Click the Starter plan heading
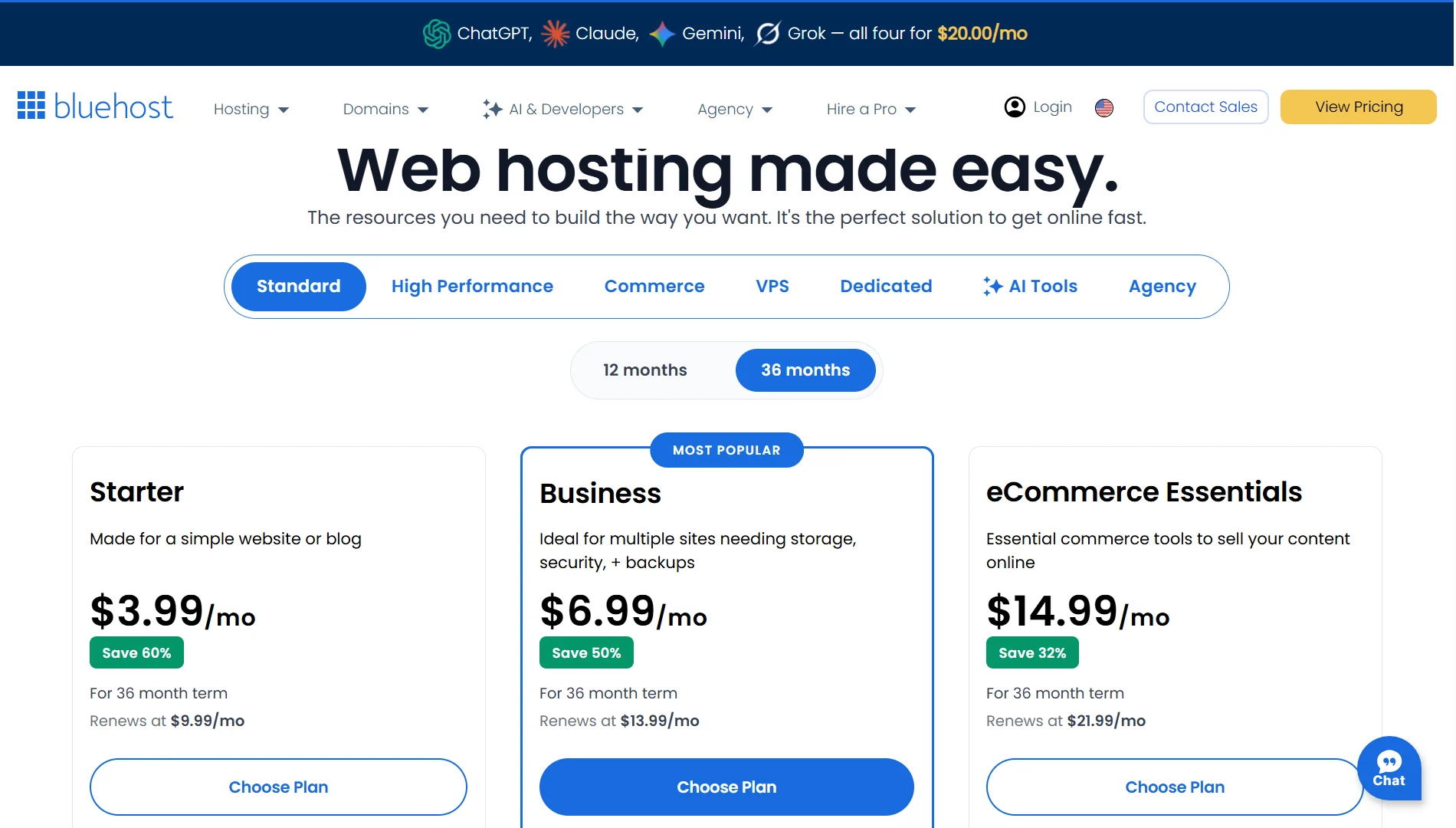This screenshot has height=828, width=1456. coord(136,492)
